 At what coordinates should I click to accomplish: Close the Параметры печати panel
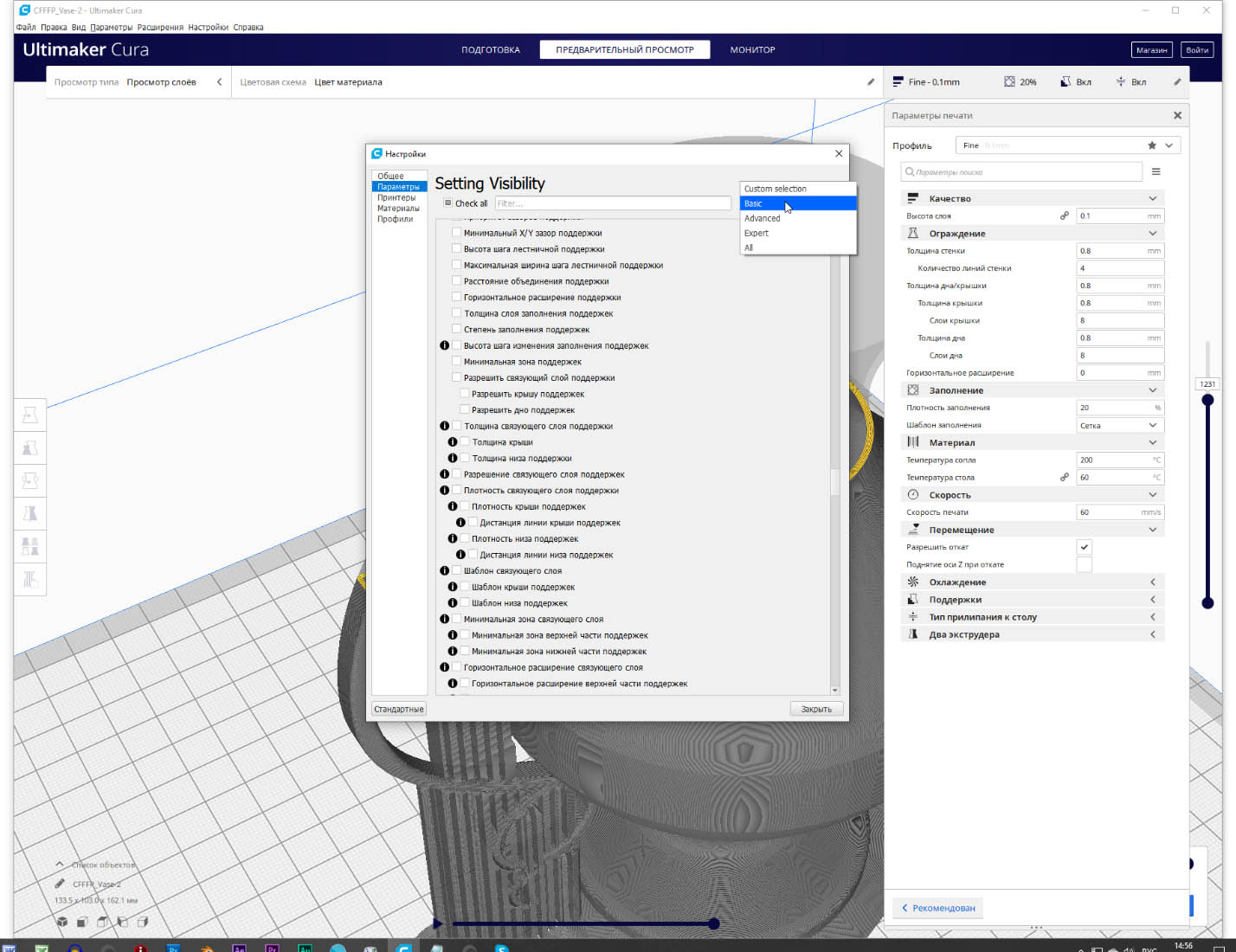point(1177,115)
